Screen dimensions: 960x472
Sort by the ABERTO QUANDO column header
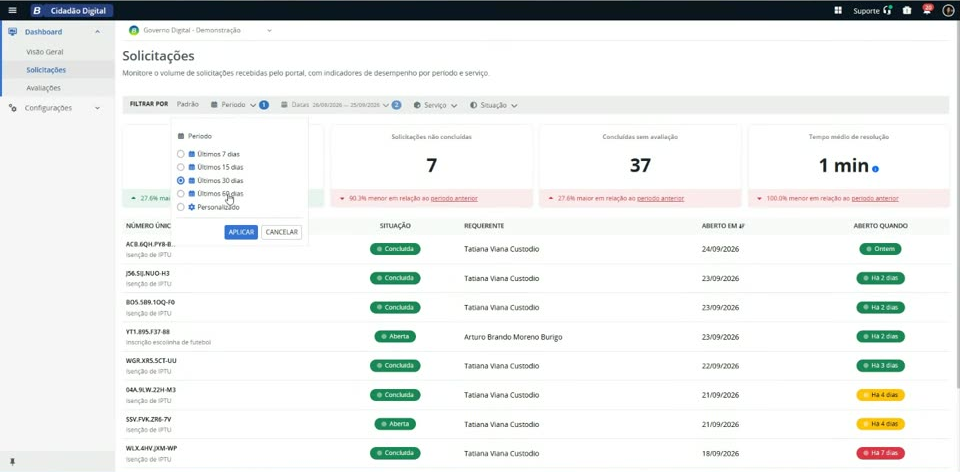click(880, 226)
